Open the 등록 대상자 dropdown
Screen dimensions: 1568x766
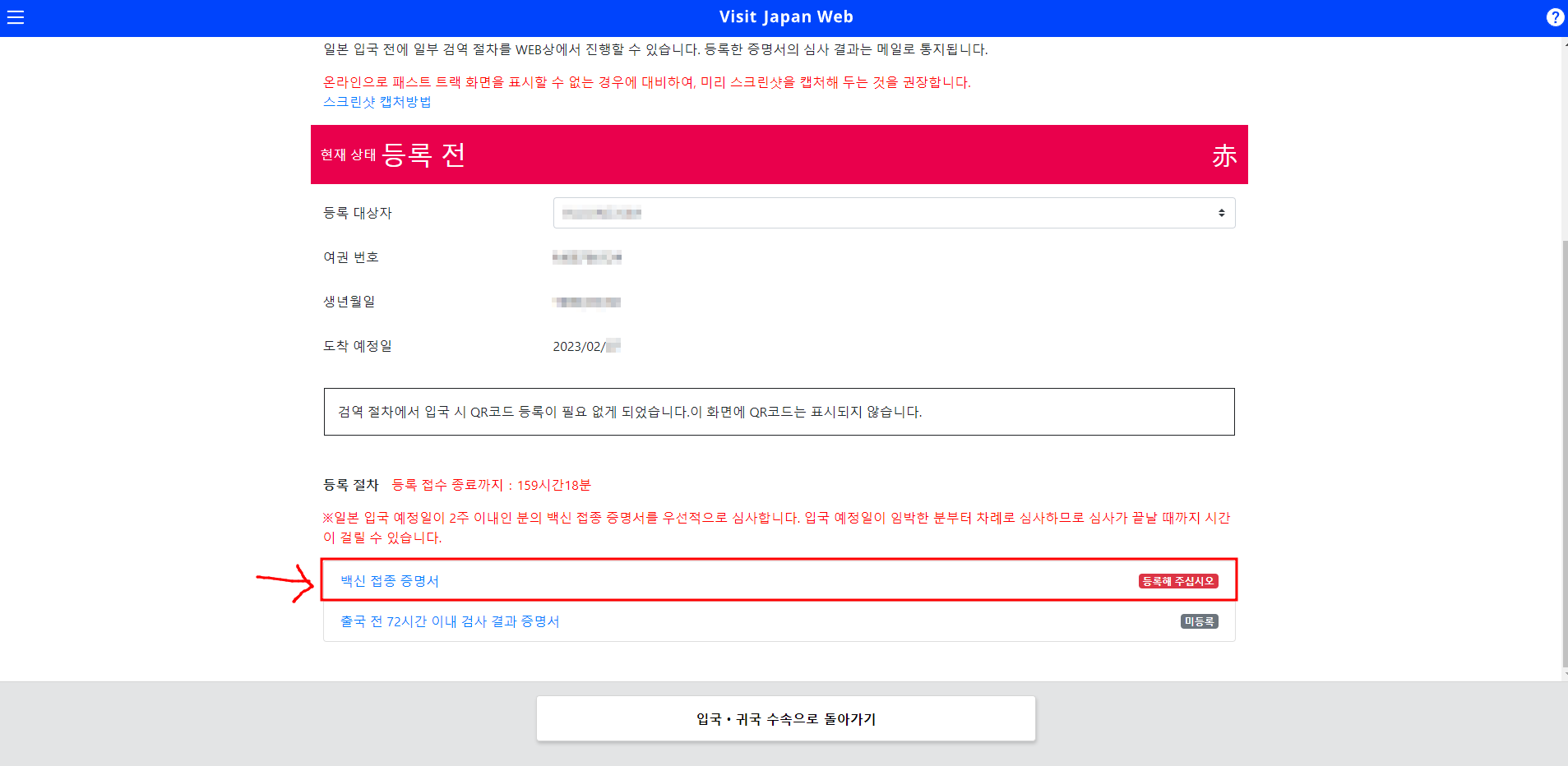pyautogui.click(x=894, y=213)
